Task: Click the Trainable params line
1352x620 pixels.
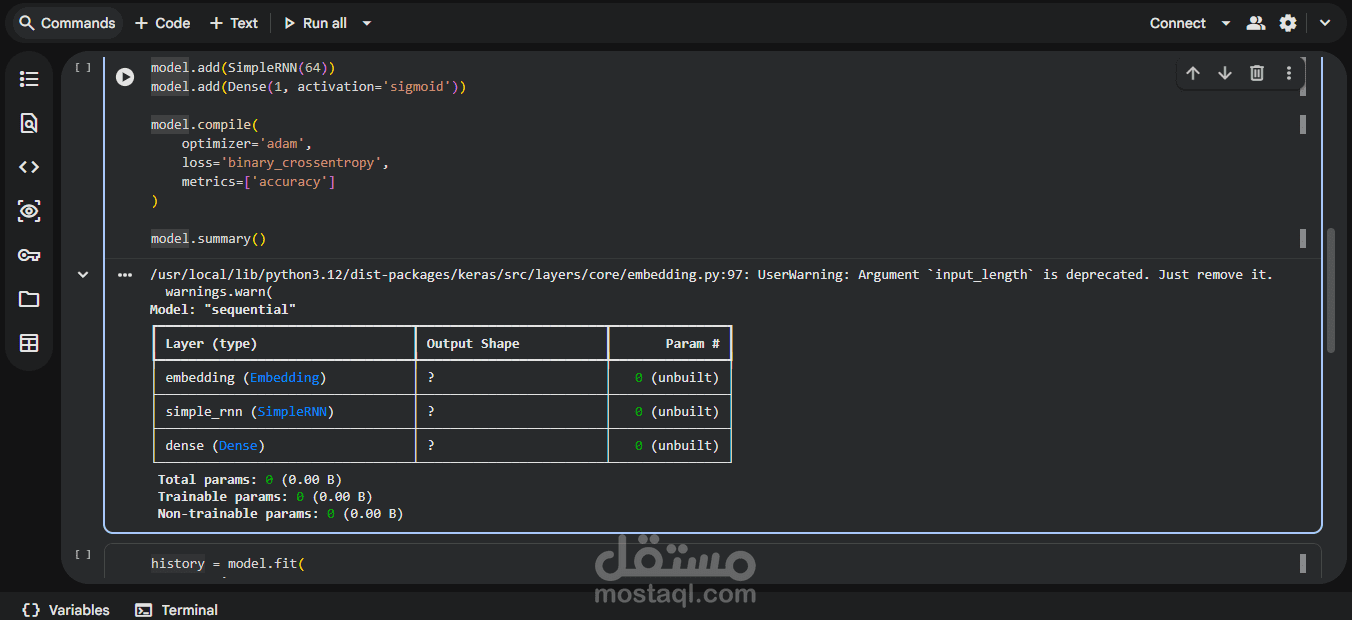Action: click(x=265, y=496)
